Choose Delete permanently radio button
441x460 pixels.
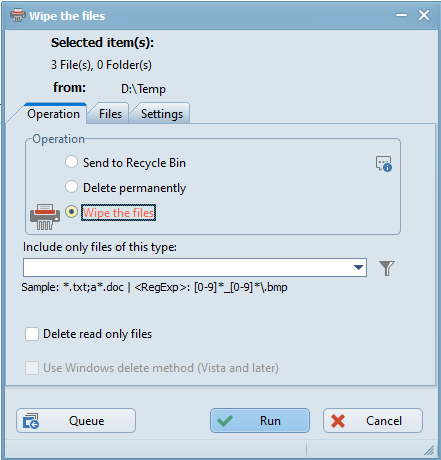pos(71,187)
